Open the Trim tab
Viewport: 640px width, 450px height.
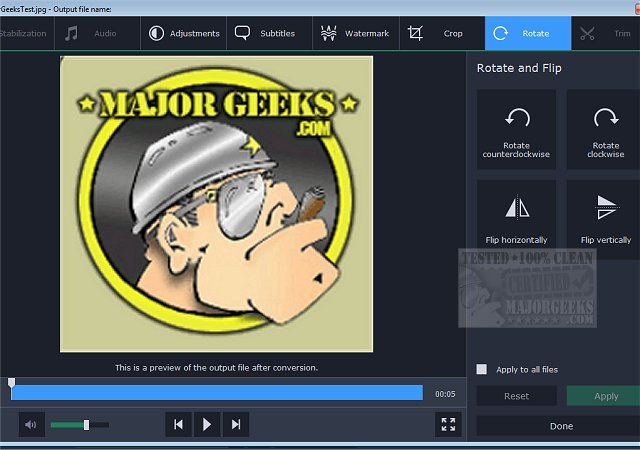point(606,33)
